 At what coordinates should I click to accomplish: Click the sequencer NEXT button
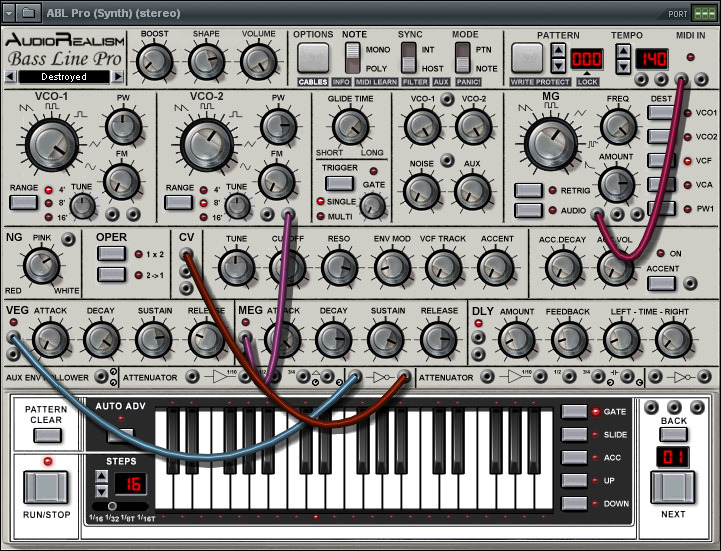[x=673, y=487]
